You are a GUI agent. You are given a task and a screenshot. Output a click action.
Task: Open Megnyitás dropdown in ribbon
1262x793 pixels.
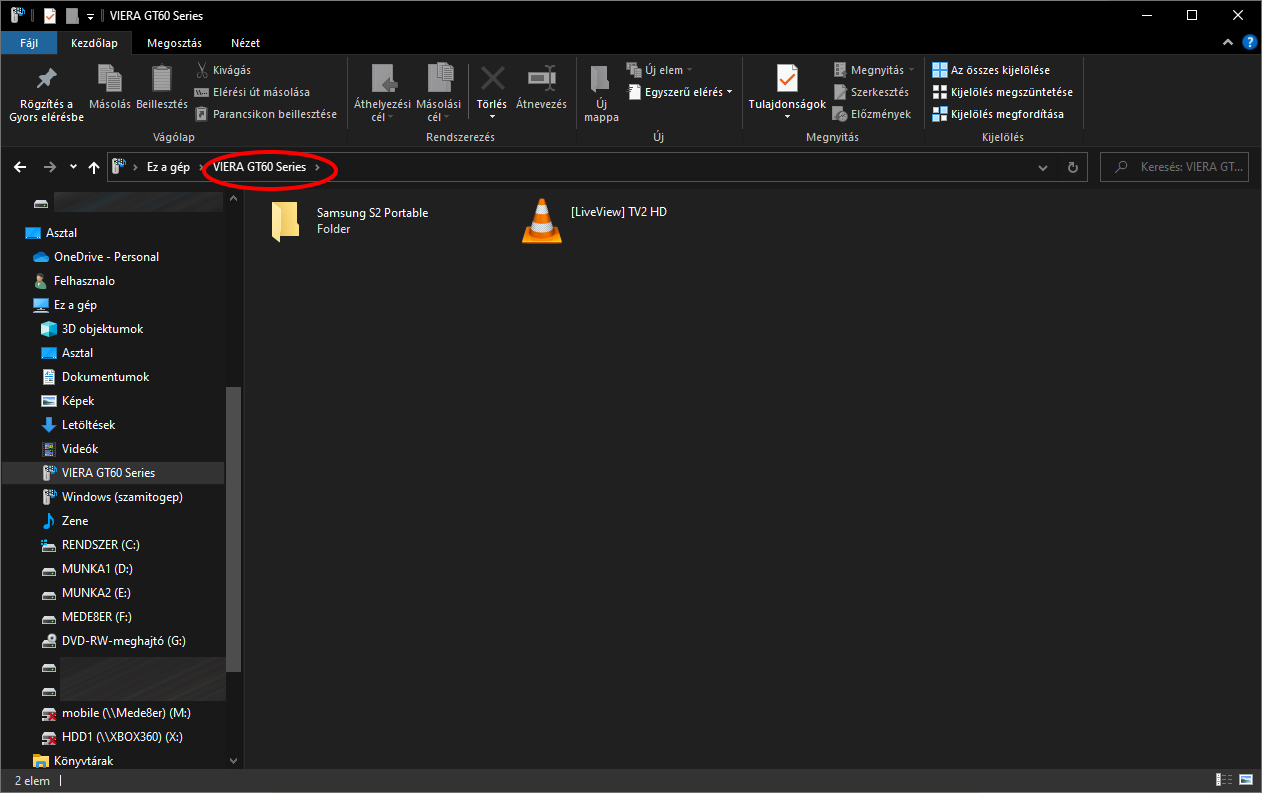tap(873, 70)
